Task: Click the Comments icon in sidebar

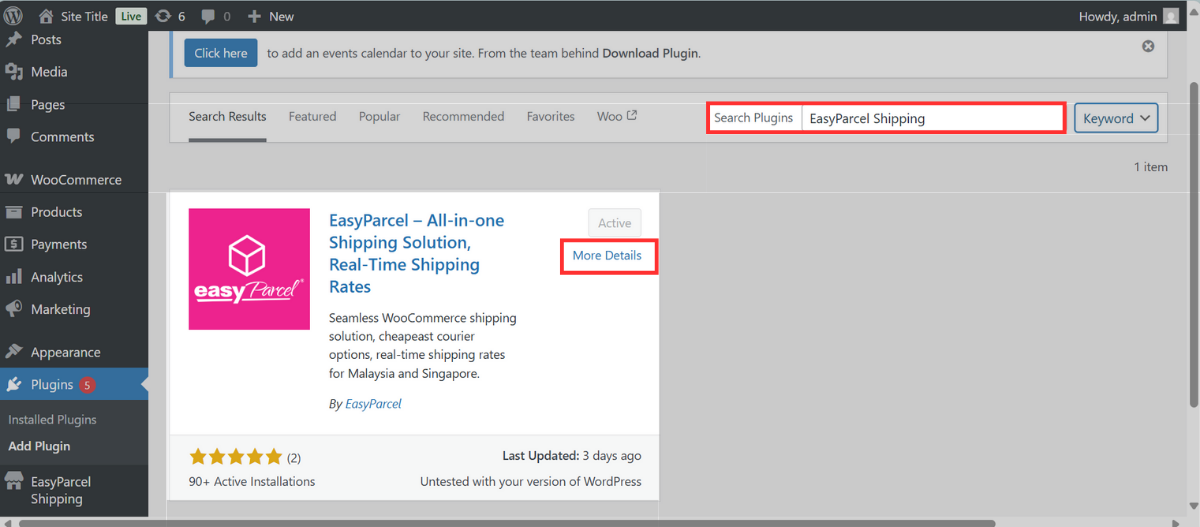Action: coord(14,137)
